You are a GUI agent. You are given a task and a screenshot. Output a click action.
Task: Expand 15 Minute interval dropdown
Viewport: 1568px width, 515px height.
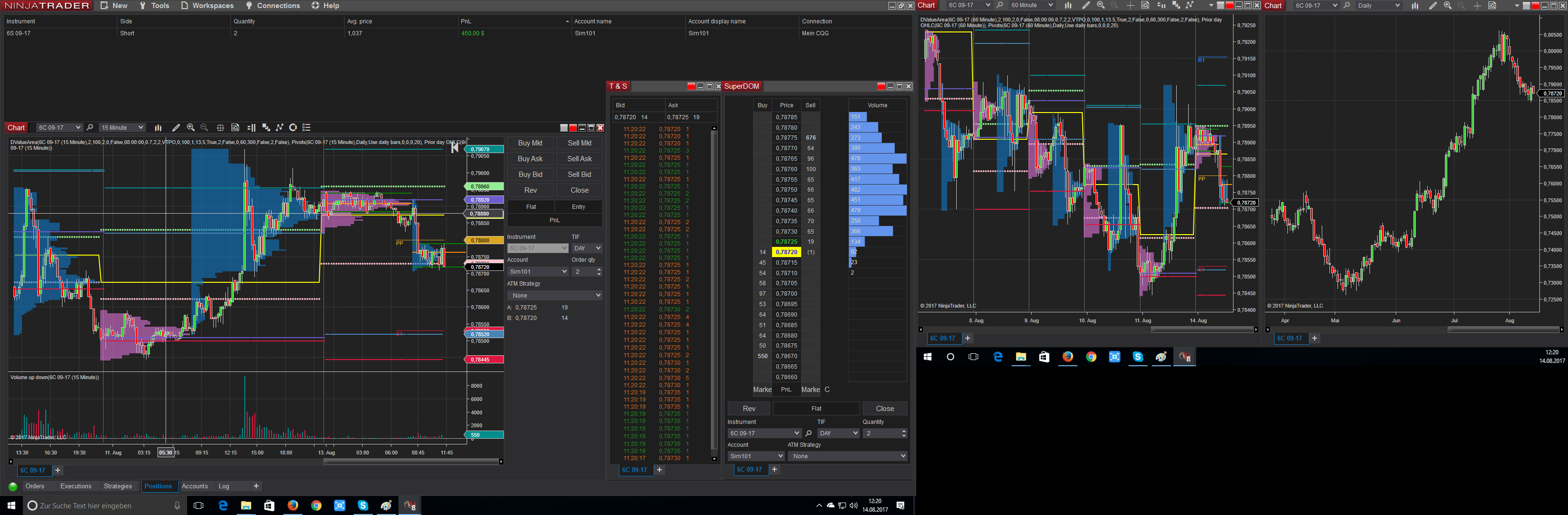tap(122, 128)
